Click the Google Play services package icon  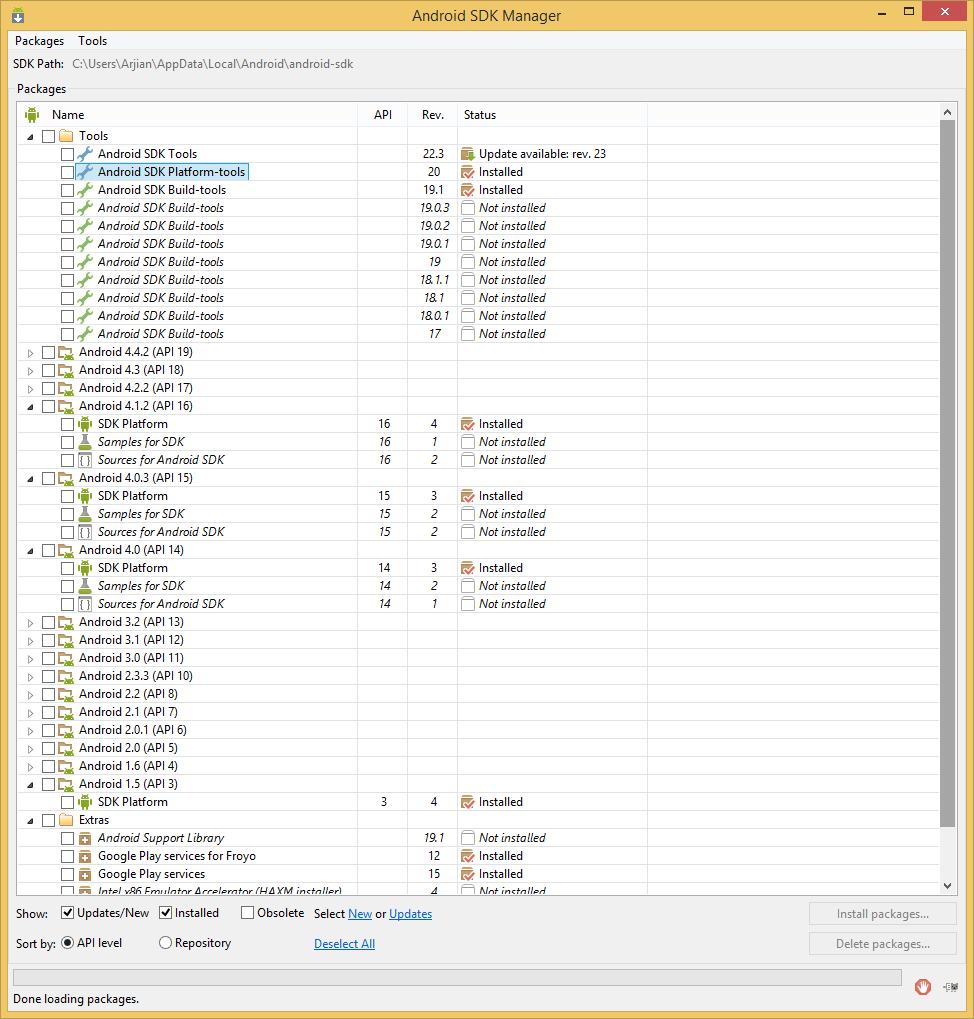point(85,875)
